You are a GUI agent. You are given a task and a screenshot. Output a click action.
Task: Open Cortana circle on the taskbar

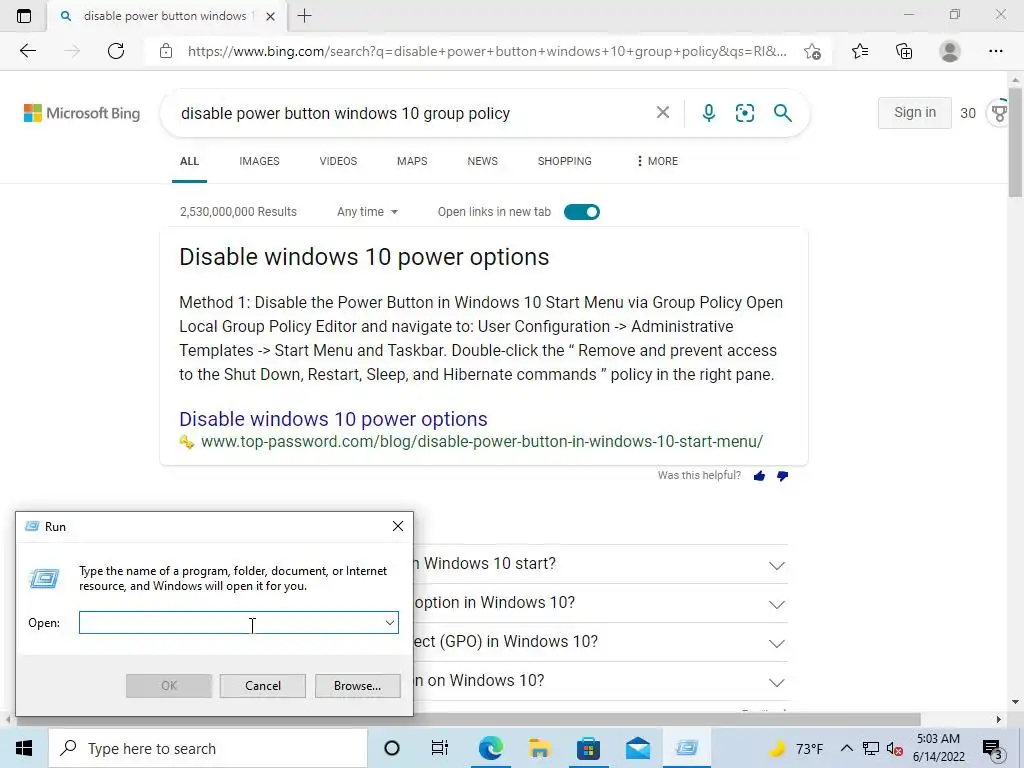(392, 748)
